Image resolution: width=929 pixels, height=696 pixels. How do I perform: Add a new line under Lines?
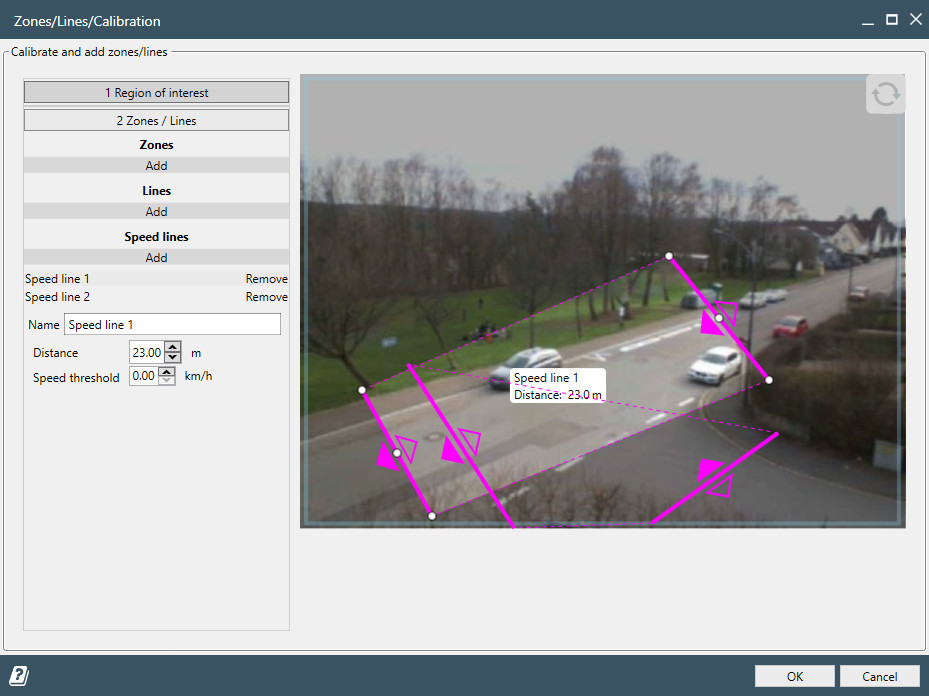tap(156, 212)
